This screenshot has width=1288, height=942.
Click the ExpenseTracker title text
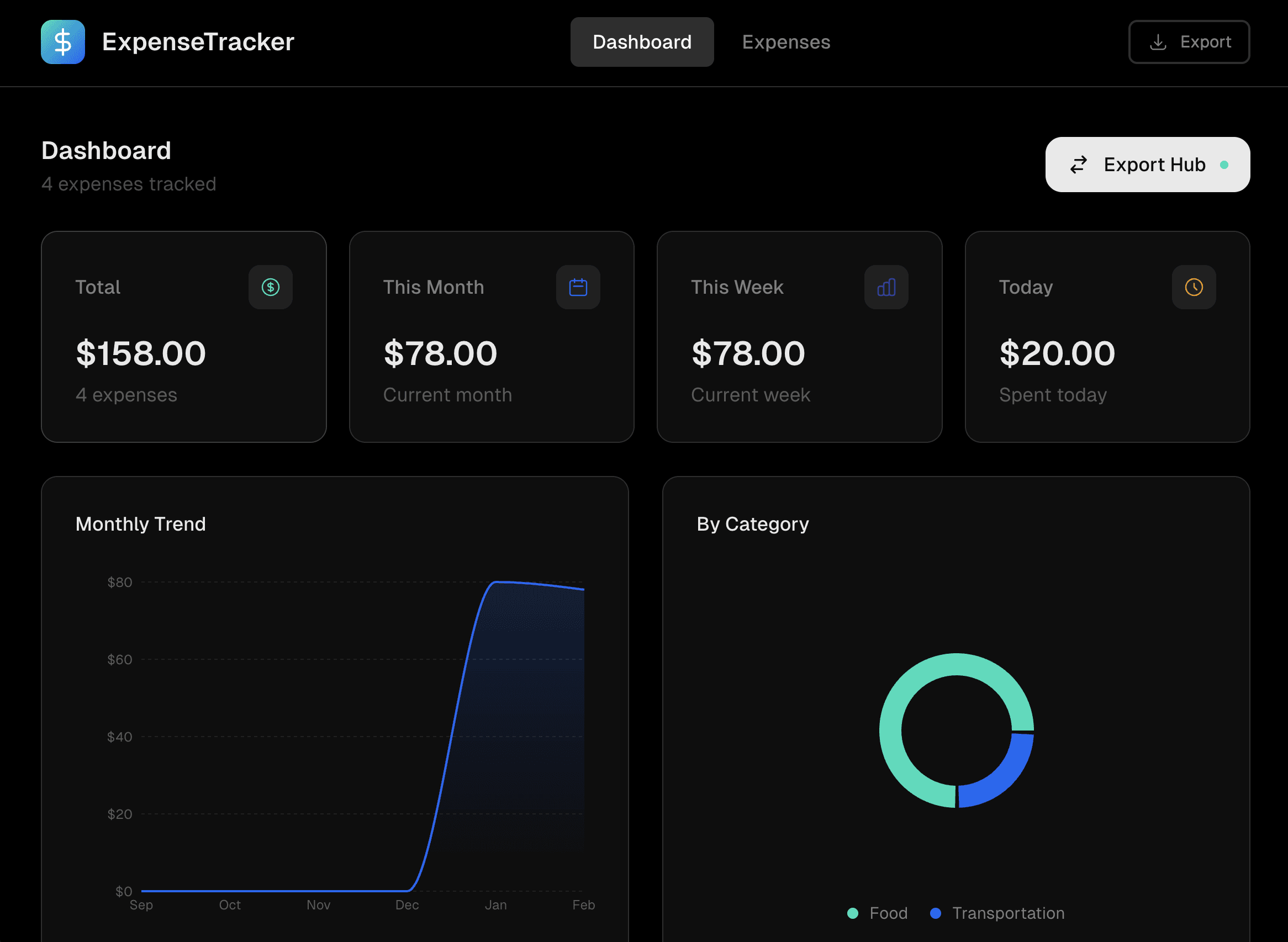point(198,42)
